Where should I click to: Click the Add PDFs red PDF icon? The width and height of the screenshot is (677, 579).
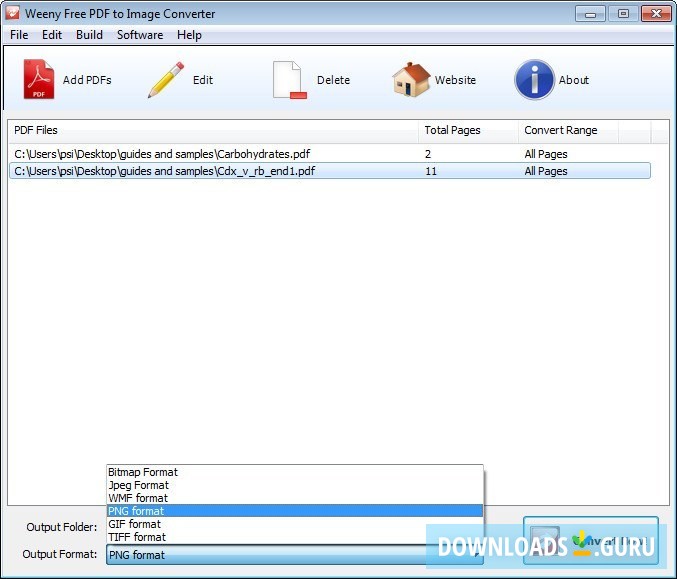(39, 79)
